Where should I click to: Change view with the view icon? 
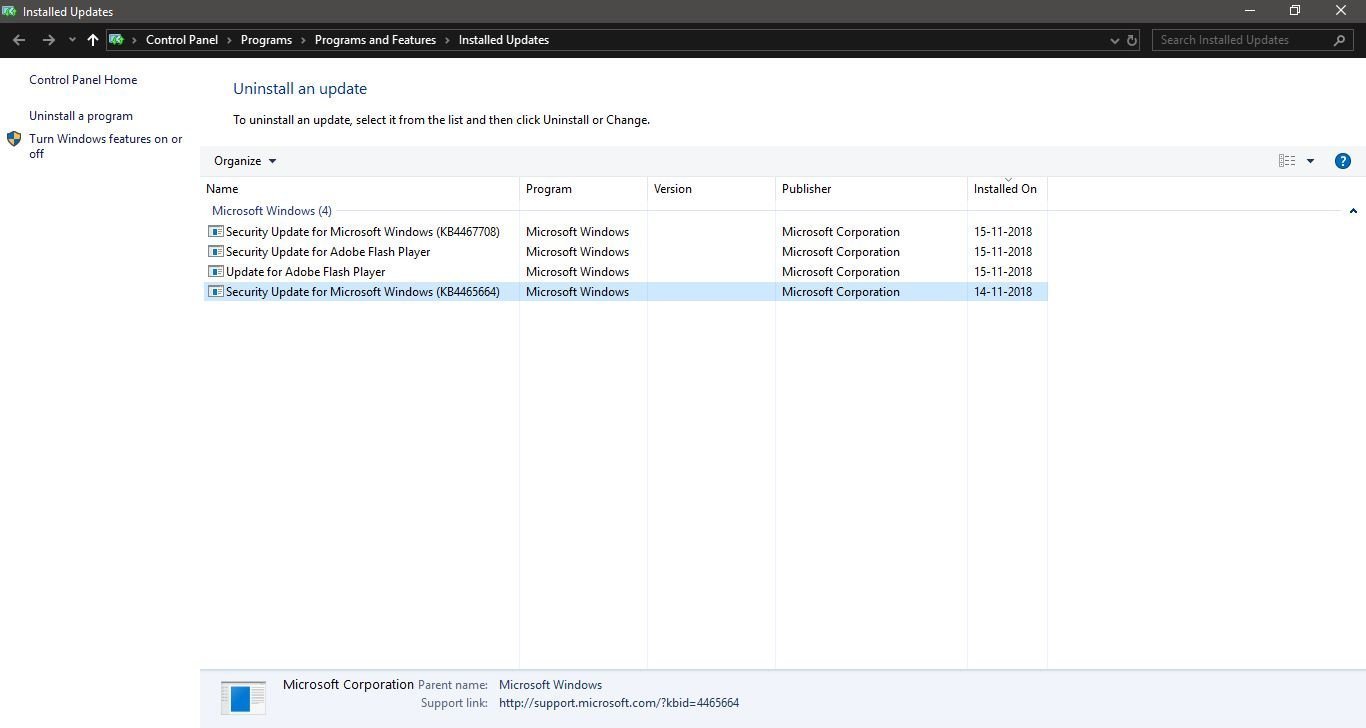coord(1287,161)
